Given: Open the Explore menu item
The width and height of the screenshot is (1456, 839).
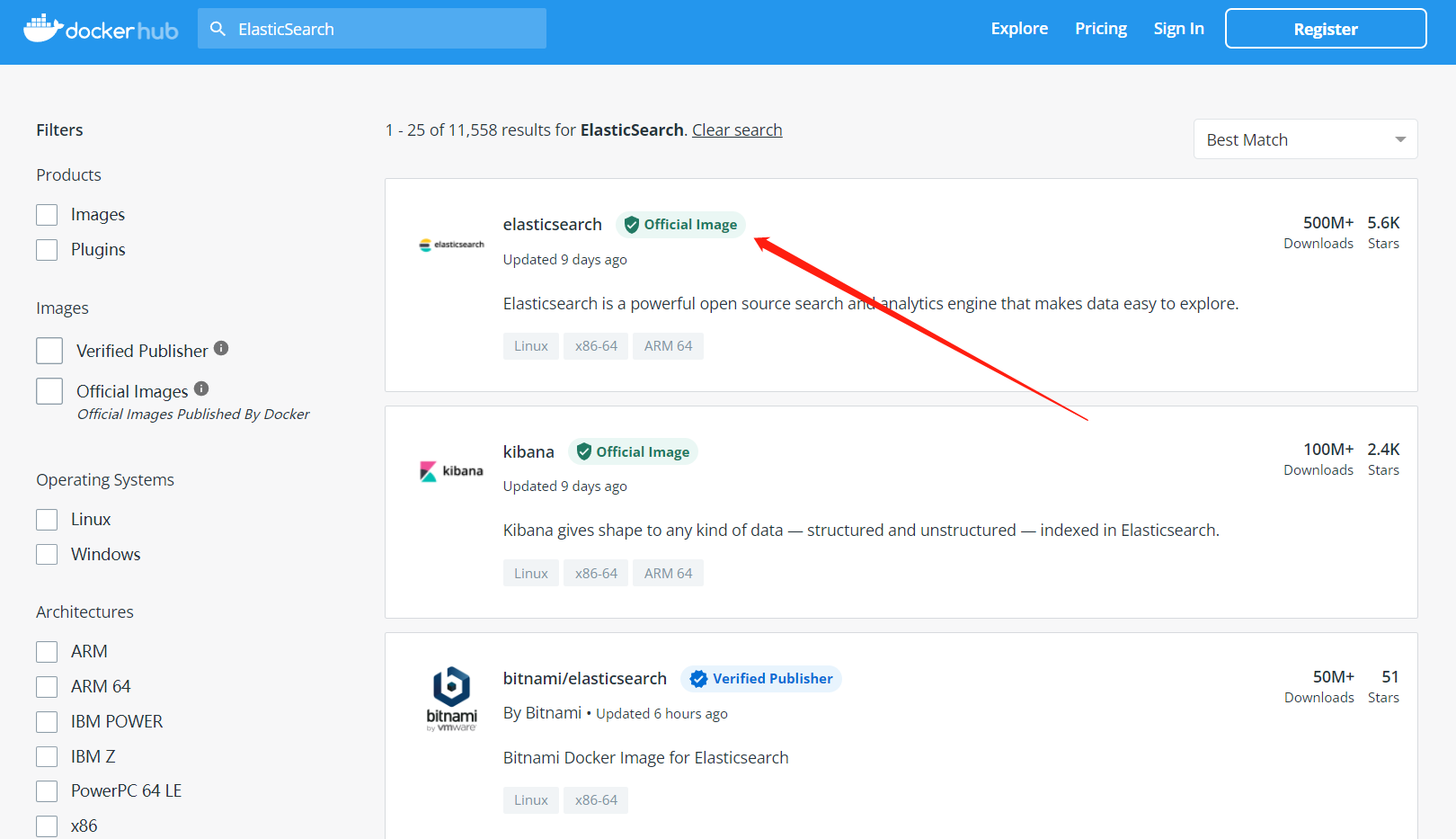Looking at the screenshot, I should pos(1019,29).
